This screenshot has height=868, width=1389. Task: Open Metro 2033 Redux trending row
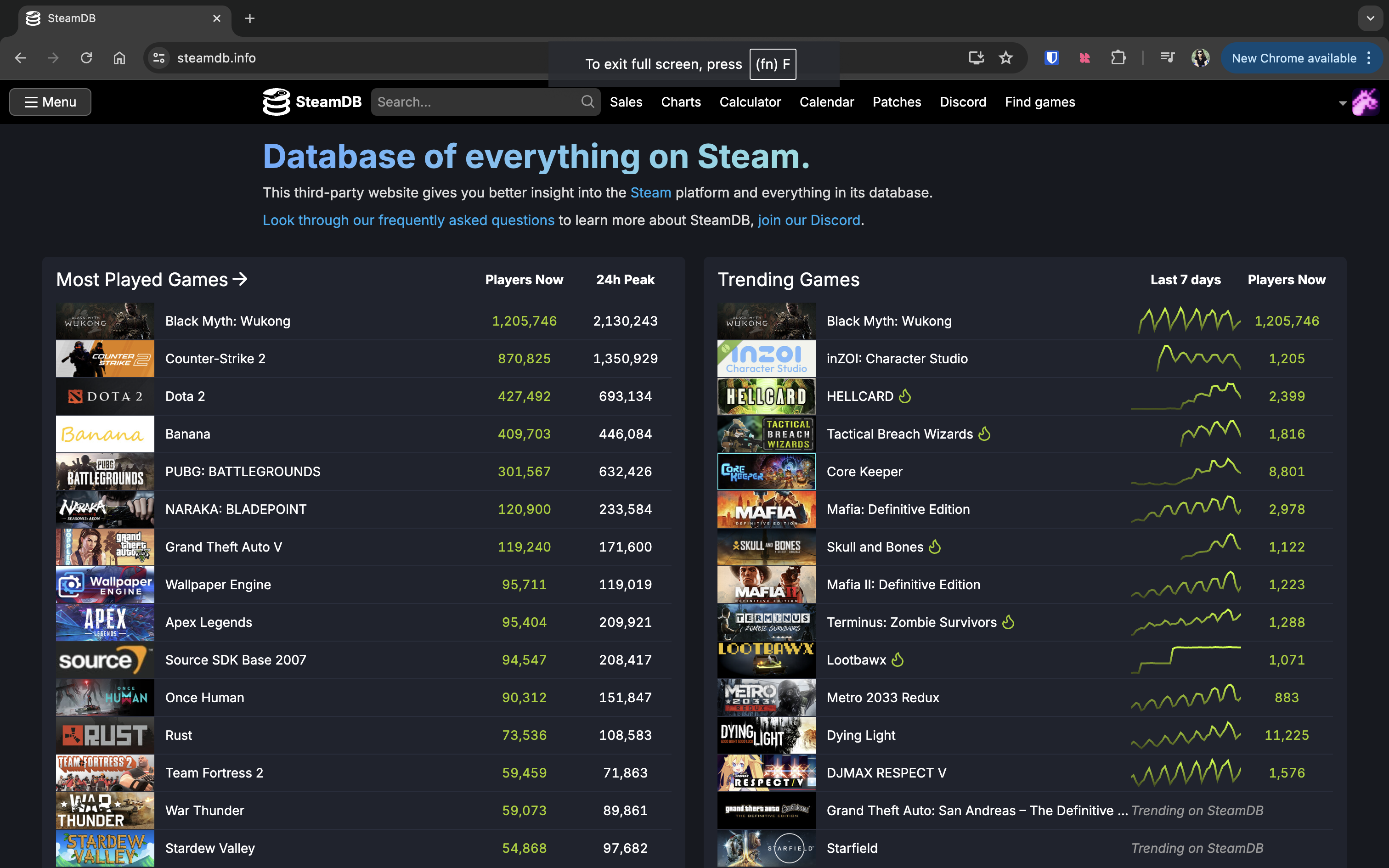1025,698
